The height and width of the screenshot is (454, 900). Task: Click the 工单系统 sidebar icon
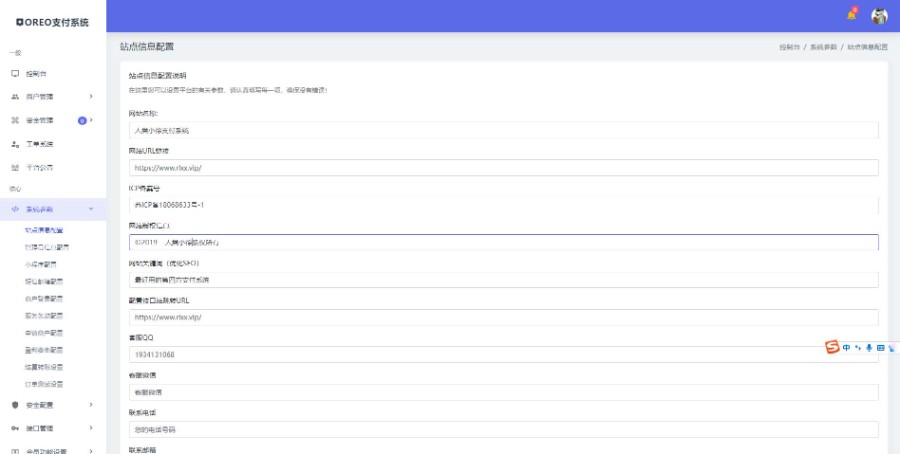pos(15,144)
